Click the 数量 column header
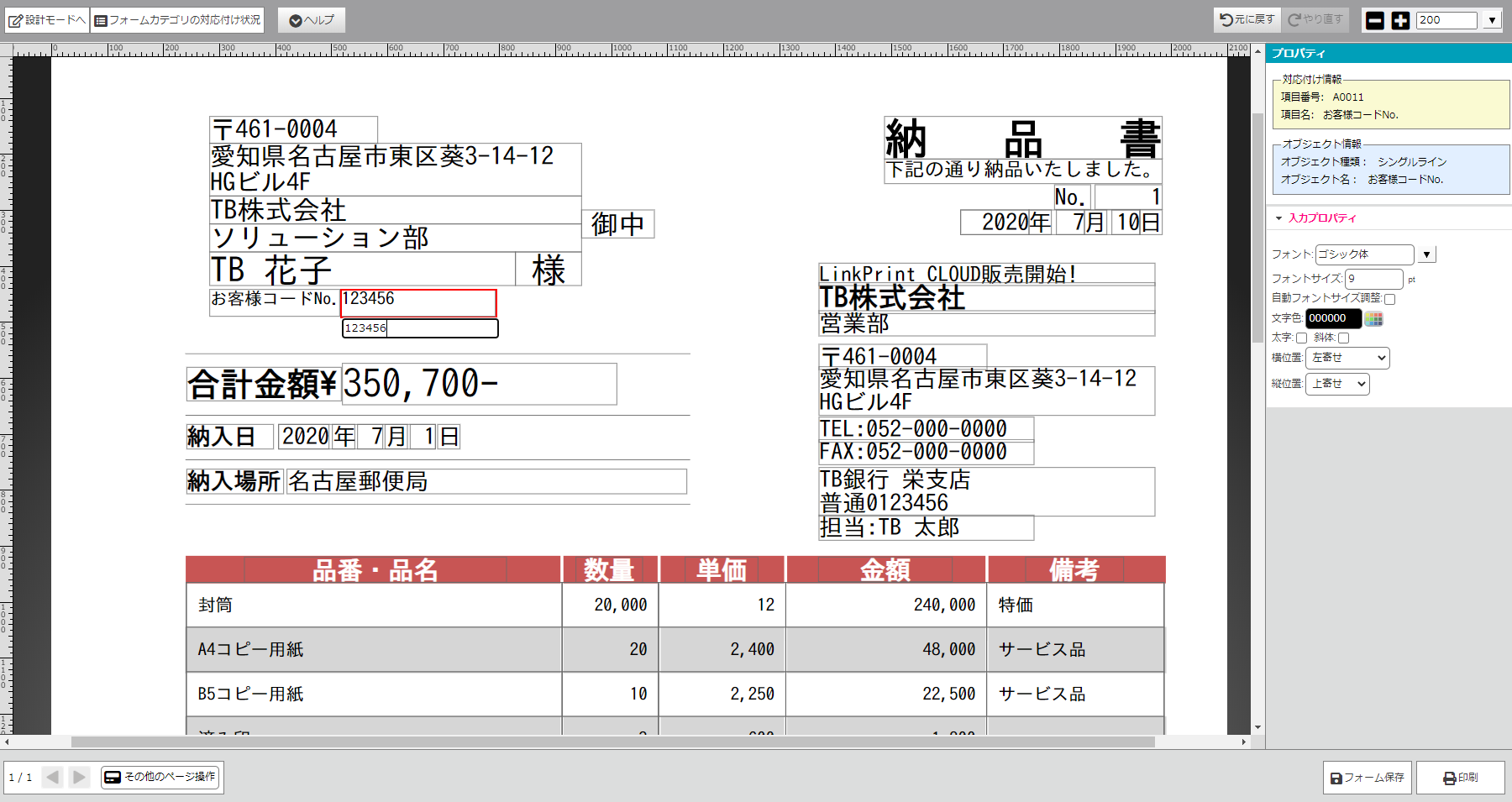 click(x=610, y=570)
